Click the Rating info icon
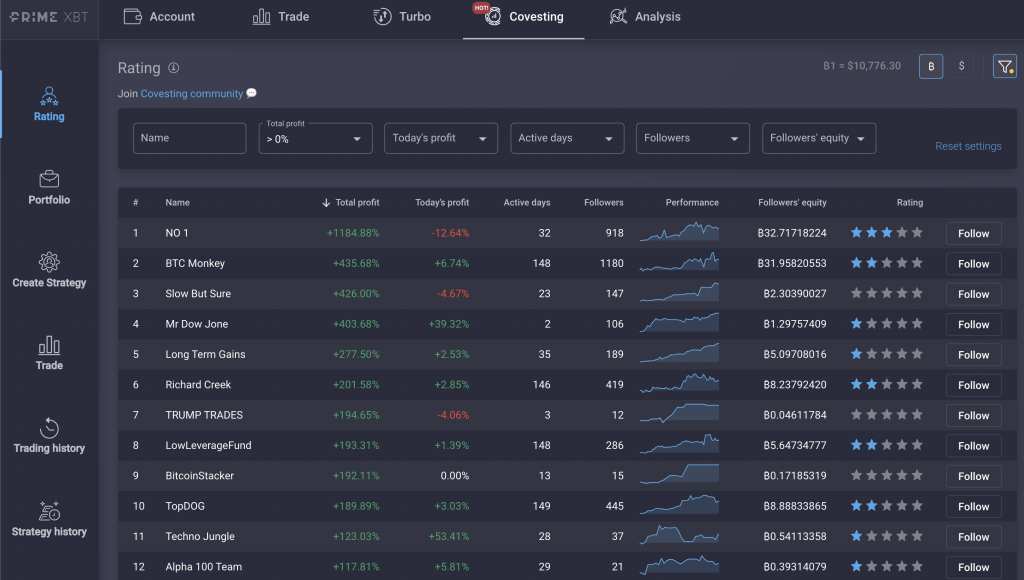Screen dimensions: 1024x580 coord(175,68)
